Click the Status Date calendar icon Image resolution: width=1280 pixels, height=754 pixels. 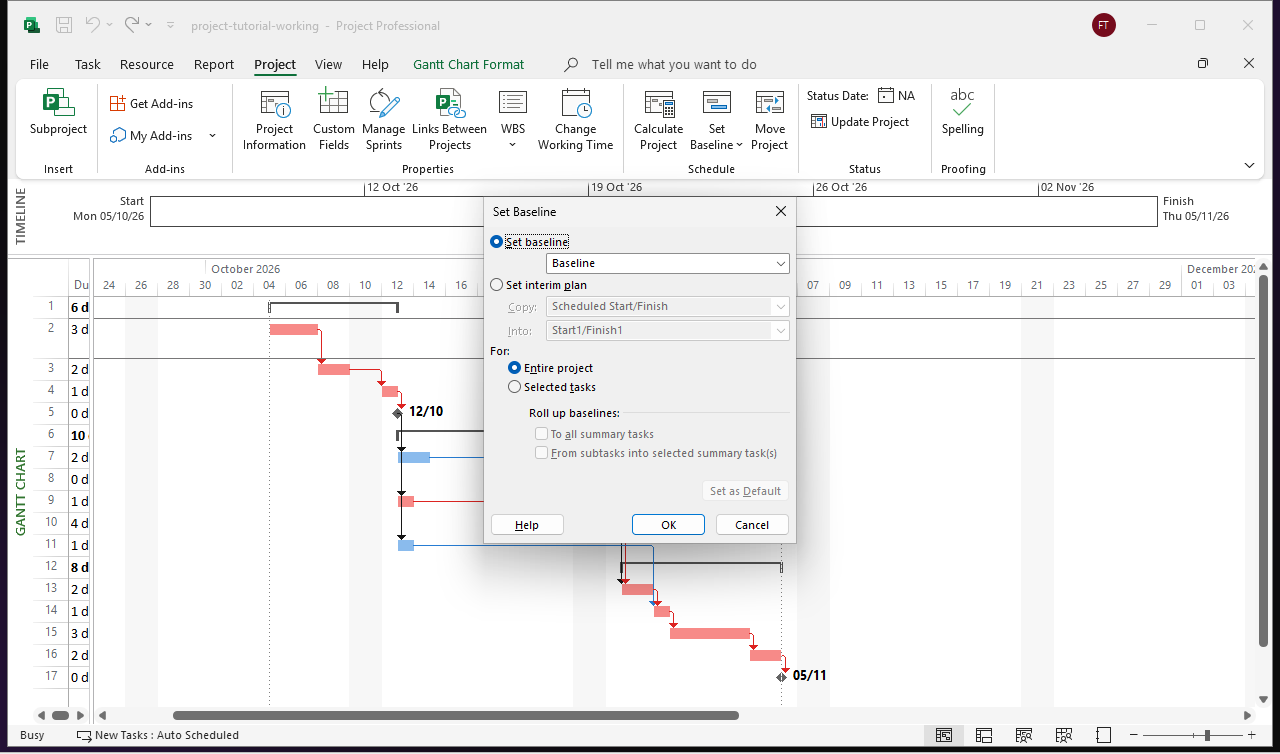[x=886, y=96]
